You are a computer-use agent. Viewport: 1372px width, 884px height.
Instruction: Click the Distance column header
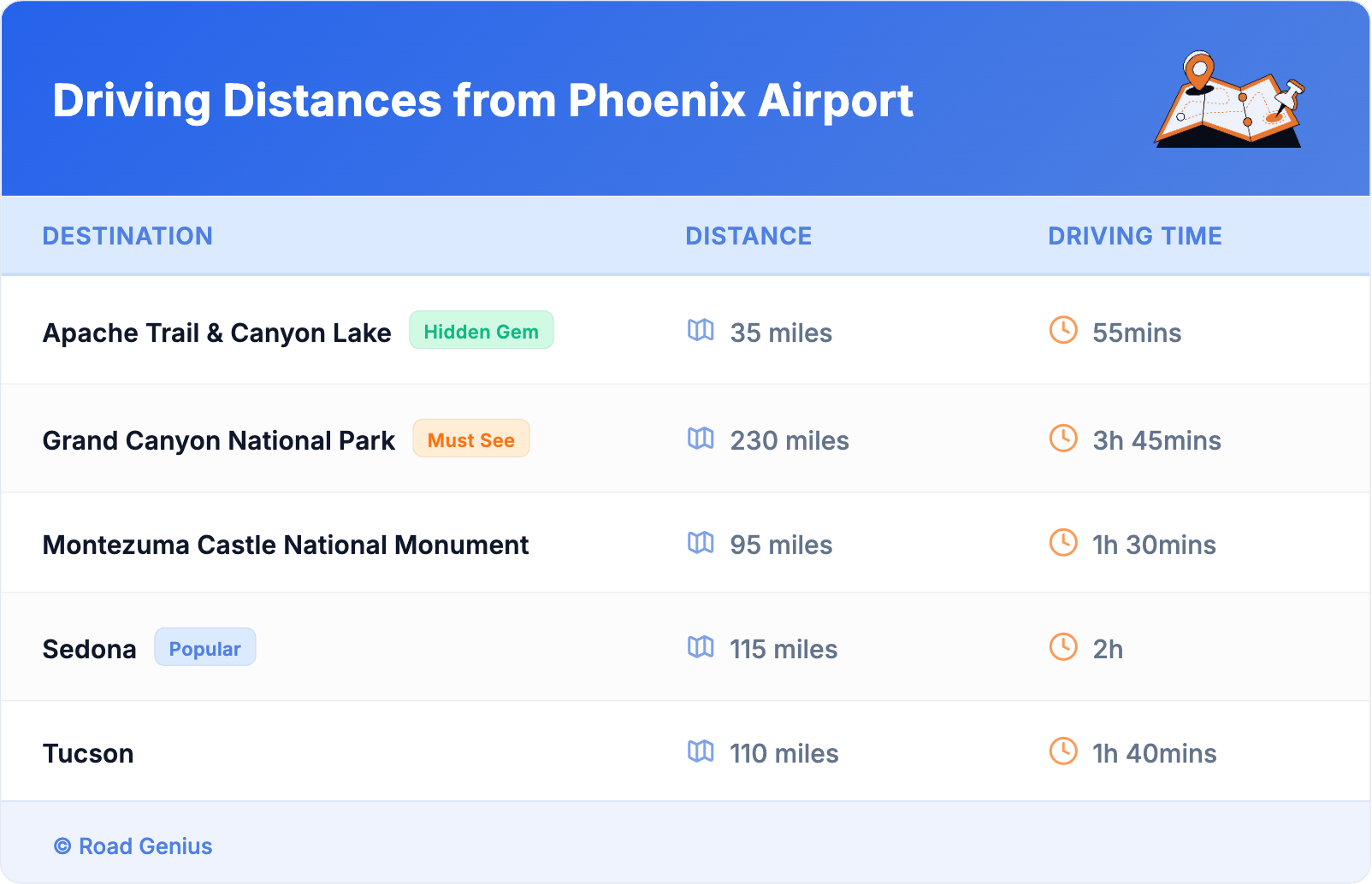(x=748, y=236)
